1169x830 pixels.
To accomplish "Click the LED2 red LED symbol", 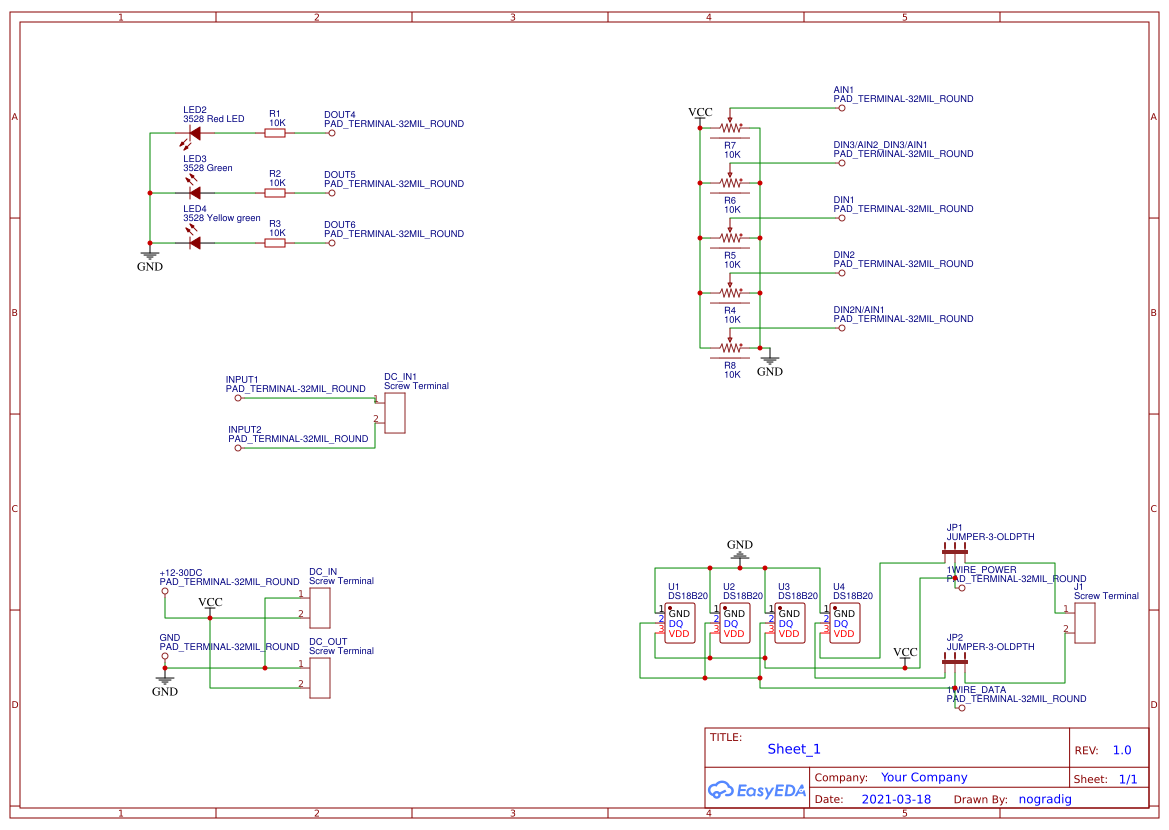I will coord(195,133).
